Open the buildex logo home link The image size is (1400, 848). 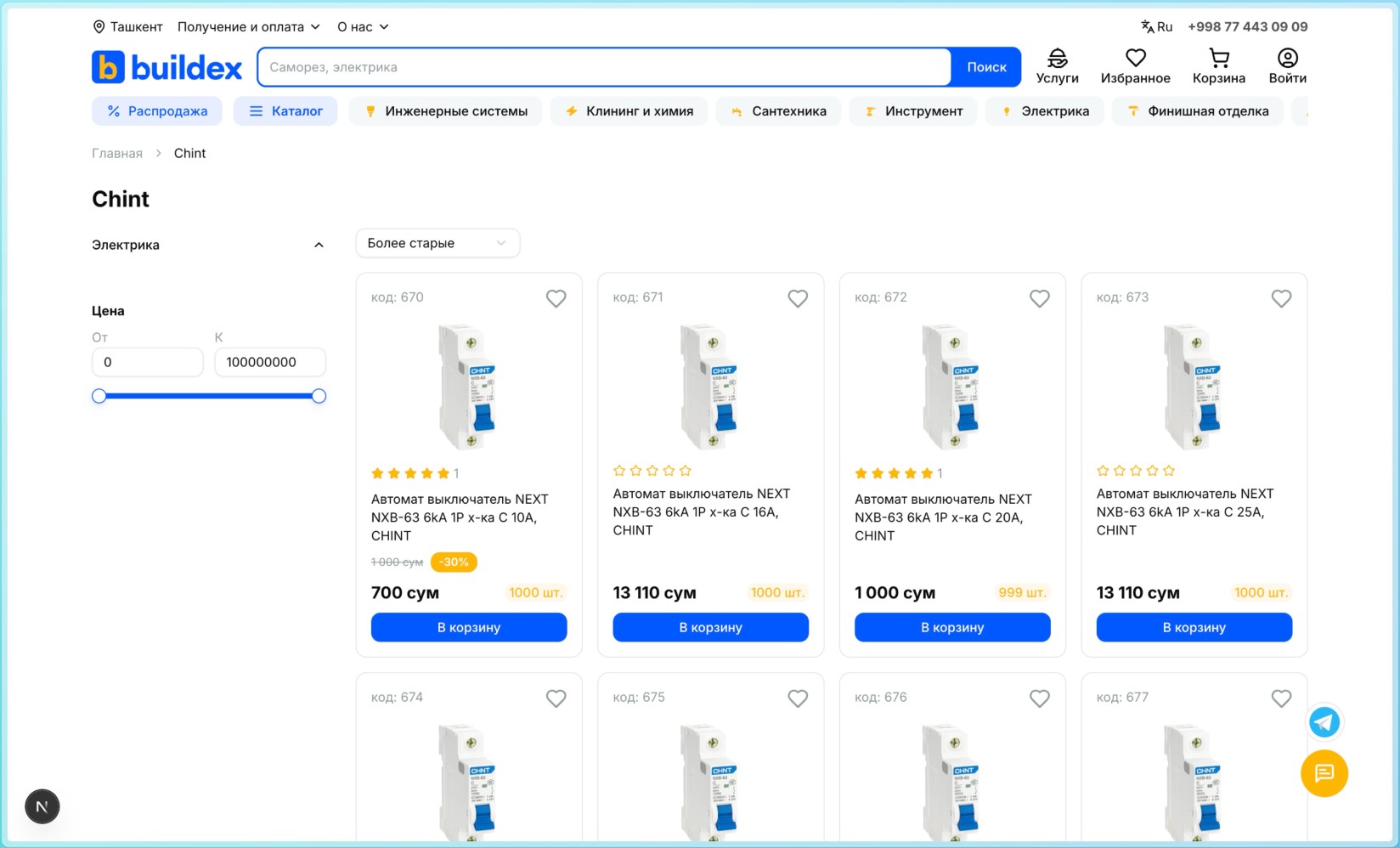point(167,67)
